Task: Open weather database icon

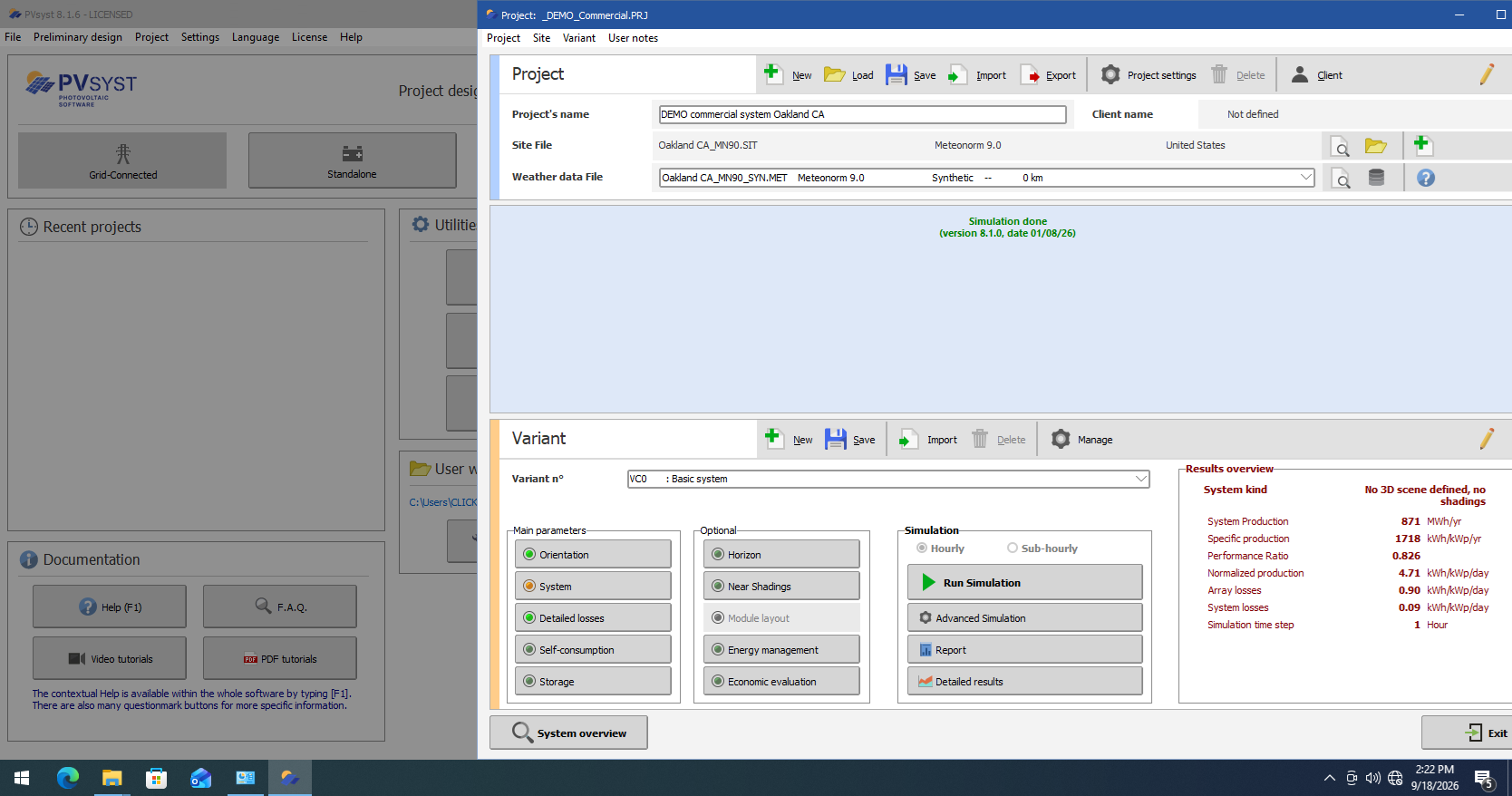Action: pos(1376,178)
